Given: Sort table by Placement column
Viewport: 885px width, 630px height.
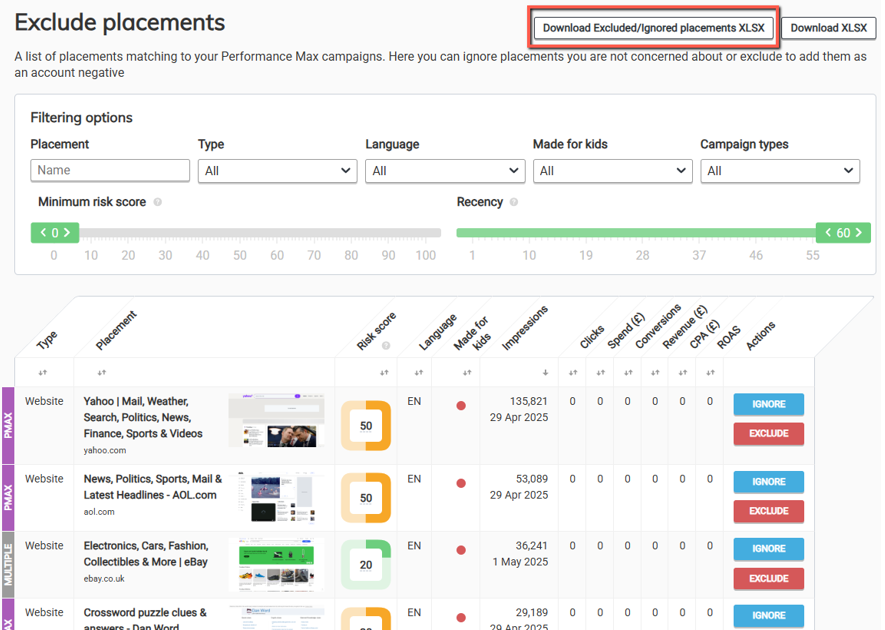Looking at the screenshot, I should click(99, 372).
